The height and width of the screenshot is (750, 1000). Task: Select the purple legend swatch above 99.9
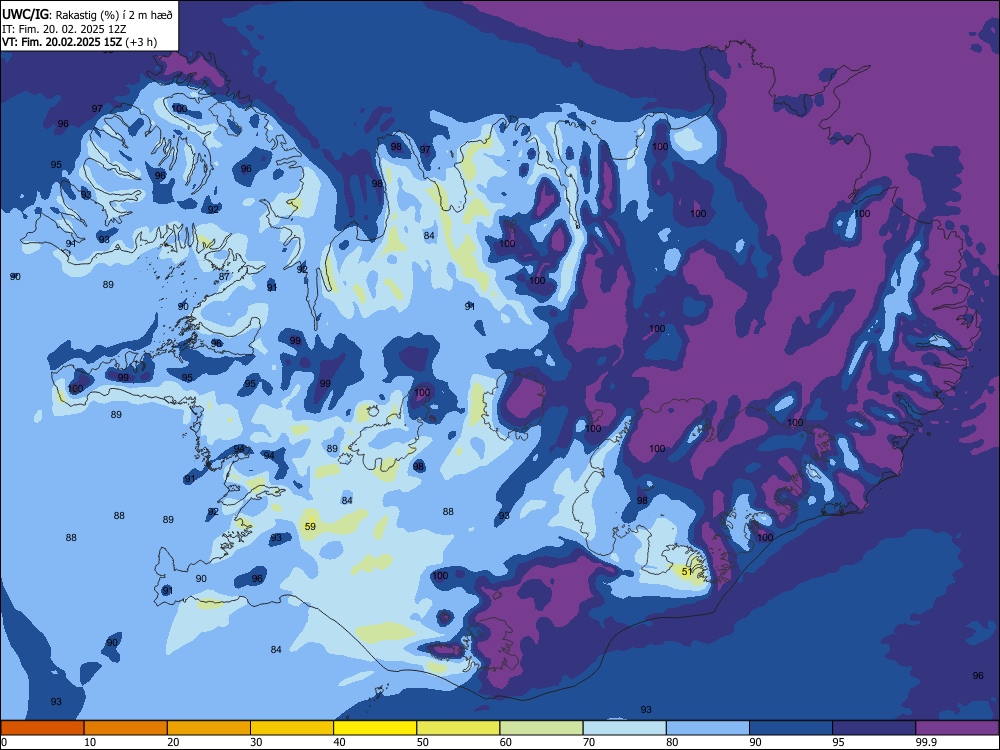click(957, 728)
